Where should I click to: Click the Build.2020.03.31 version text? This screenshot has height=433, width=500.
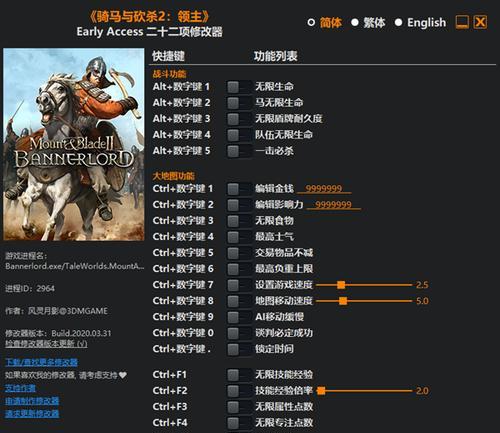81,333
